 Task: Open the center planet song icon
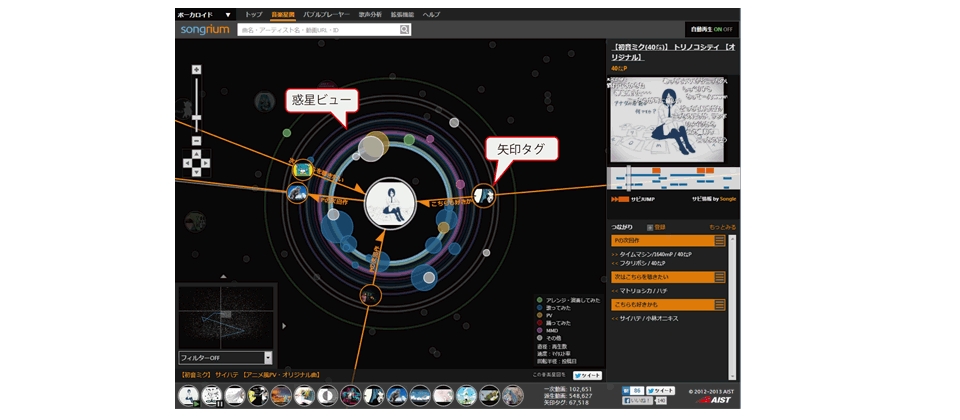click(389, 203)
